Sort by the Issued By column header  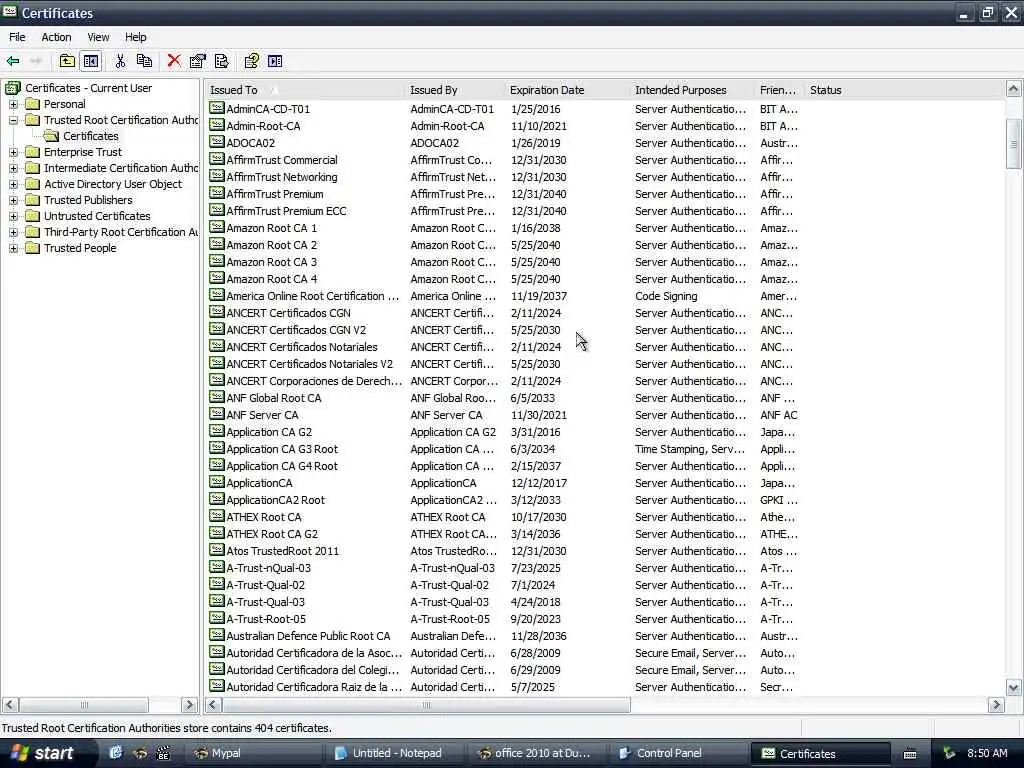click(454, 90)
